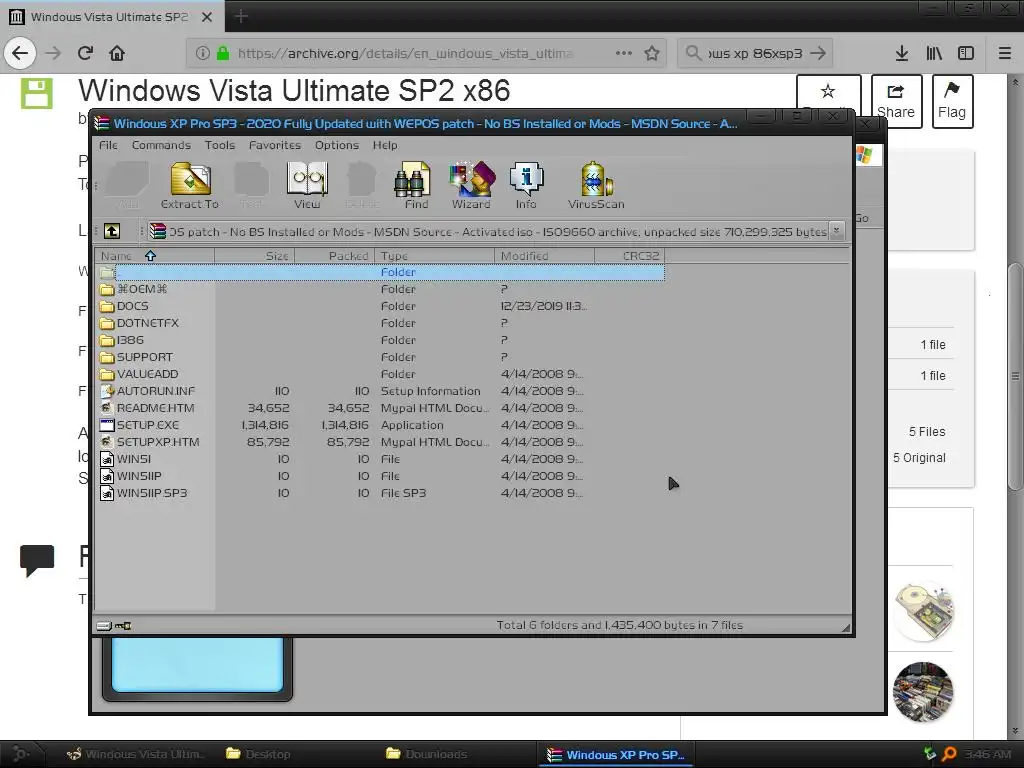The image size is (1024, 768).
Task: Click the Flag button on archive.org
Action: (952, 101)
